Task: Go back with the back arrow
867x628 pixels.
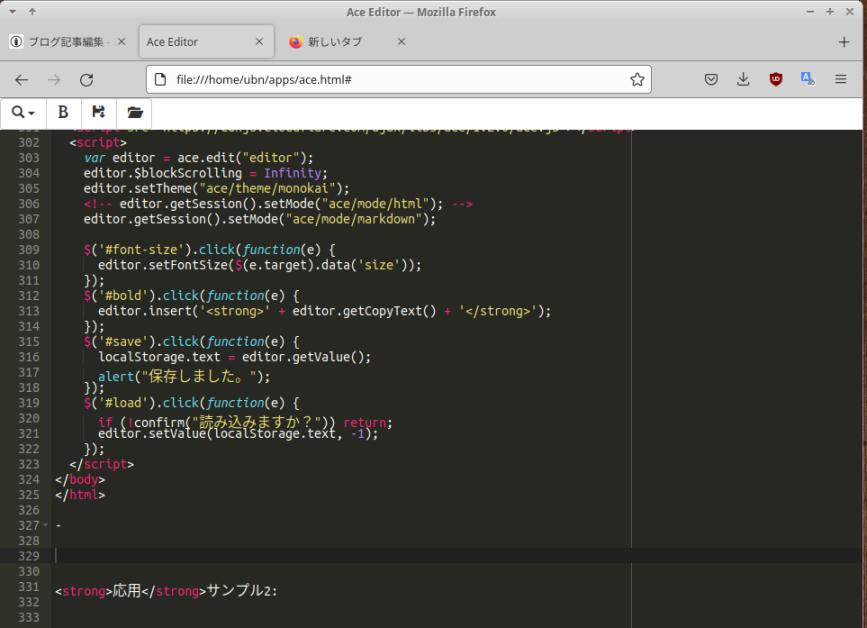Action: pos(22,80)
